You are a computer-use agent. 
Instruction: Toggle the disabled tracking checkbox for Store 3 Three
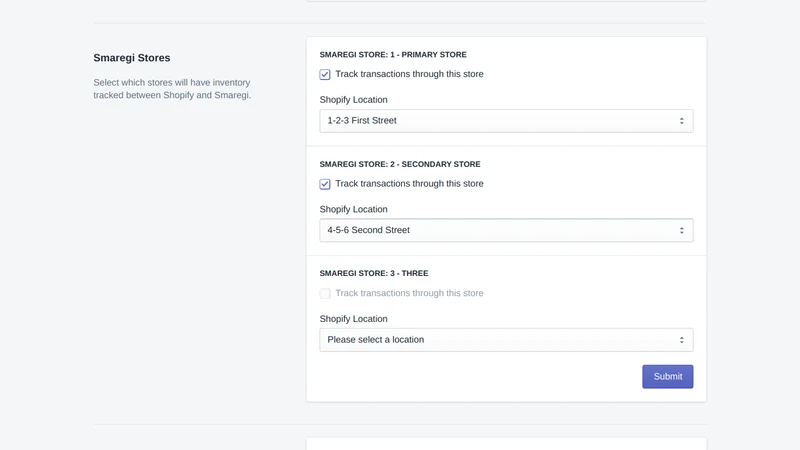click(x=325, y=293)
